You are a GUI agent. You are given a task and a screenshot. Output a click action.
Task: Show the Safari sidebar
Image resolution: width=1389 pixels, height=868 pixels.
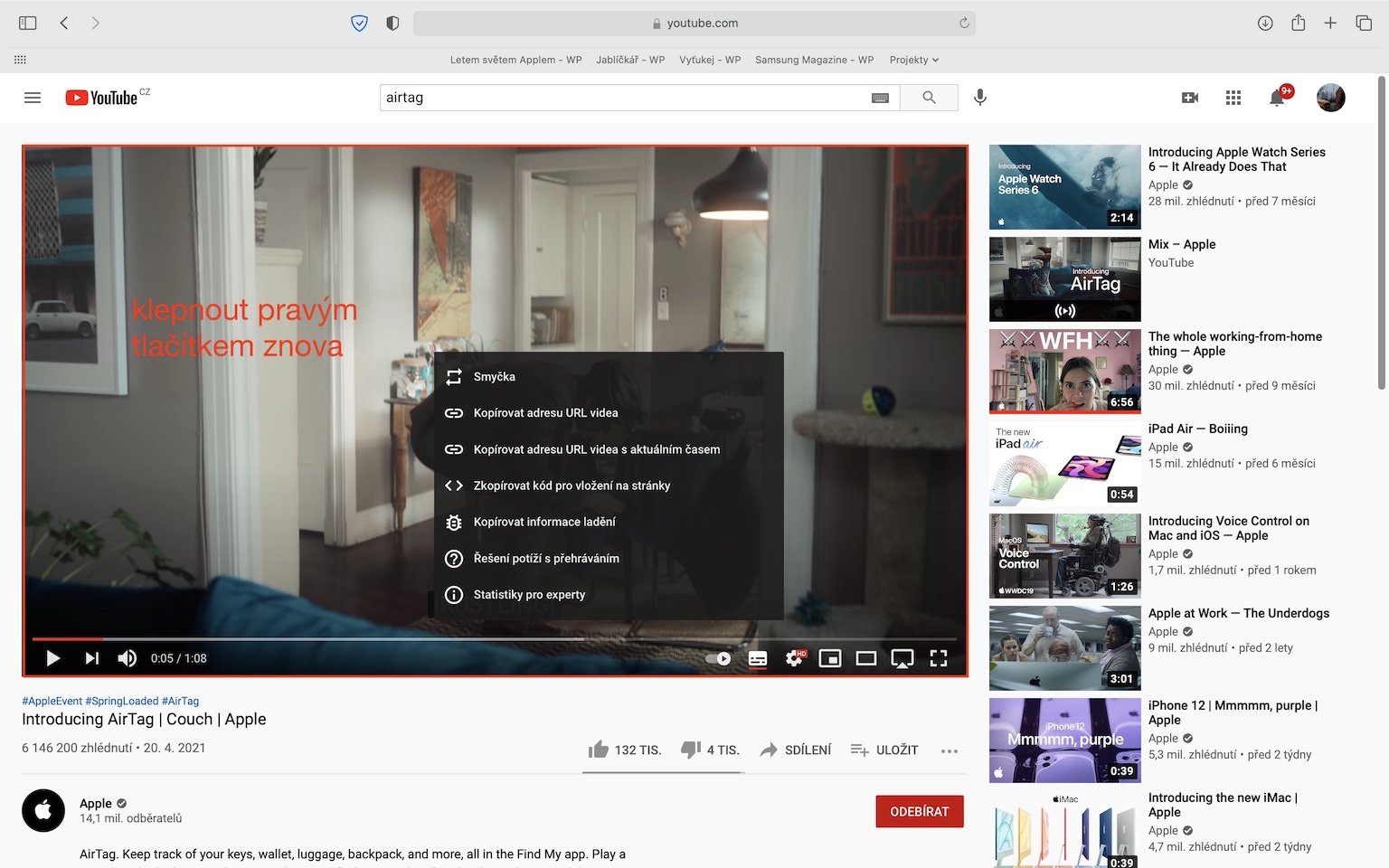tap(28, 24)
